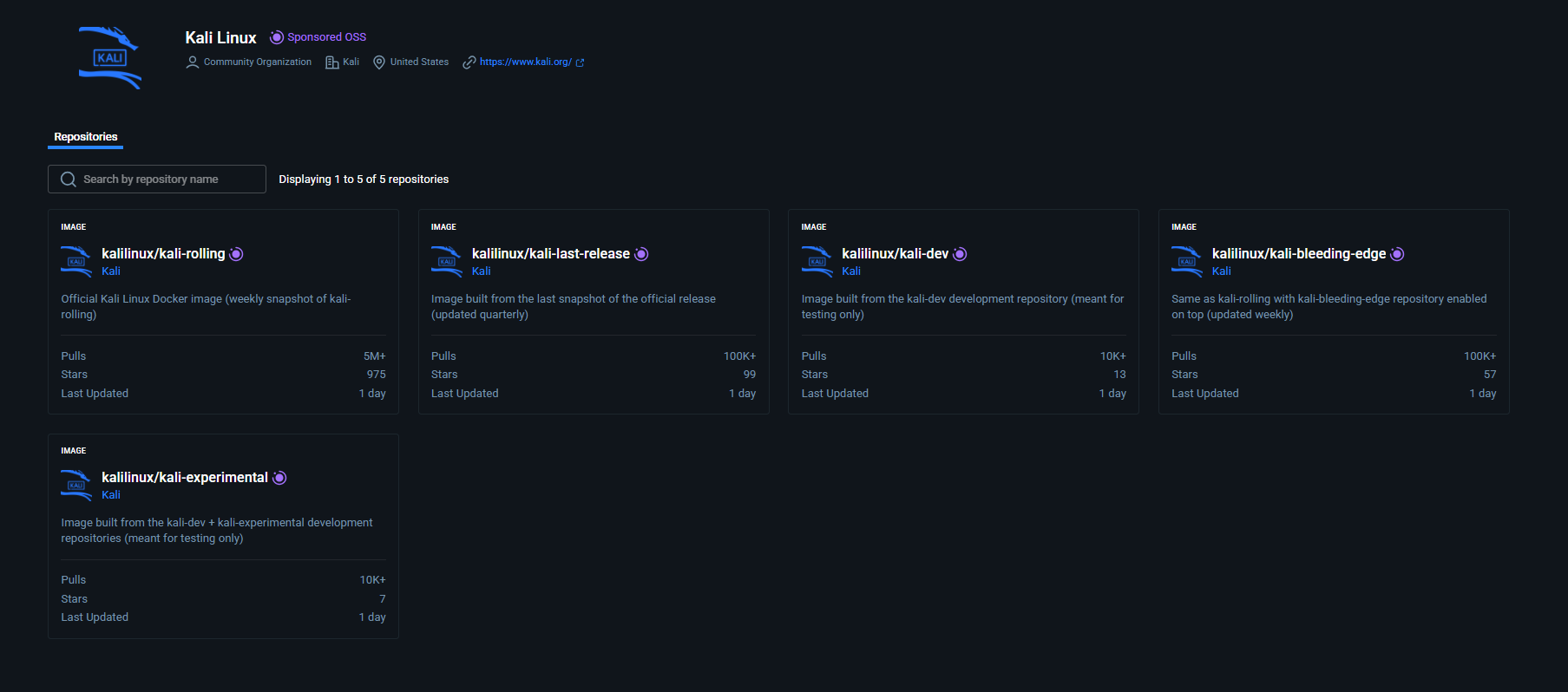Click the large Kali Linux dragon logo

tap(110, 57)
